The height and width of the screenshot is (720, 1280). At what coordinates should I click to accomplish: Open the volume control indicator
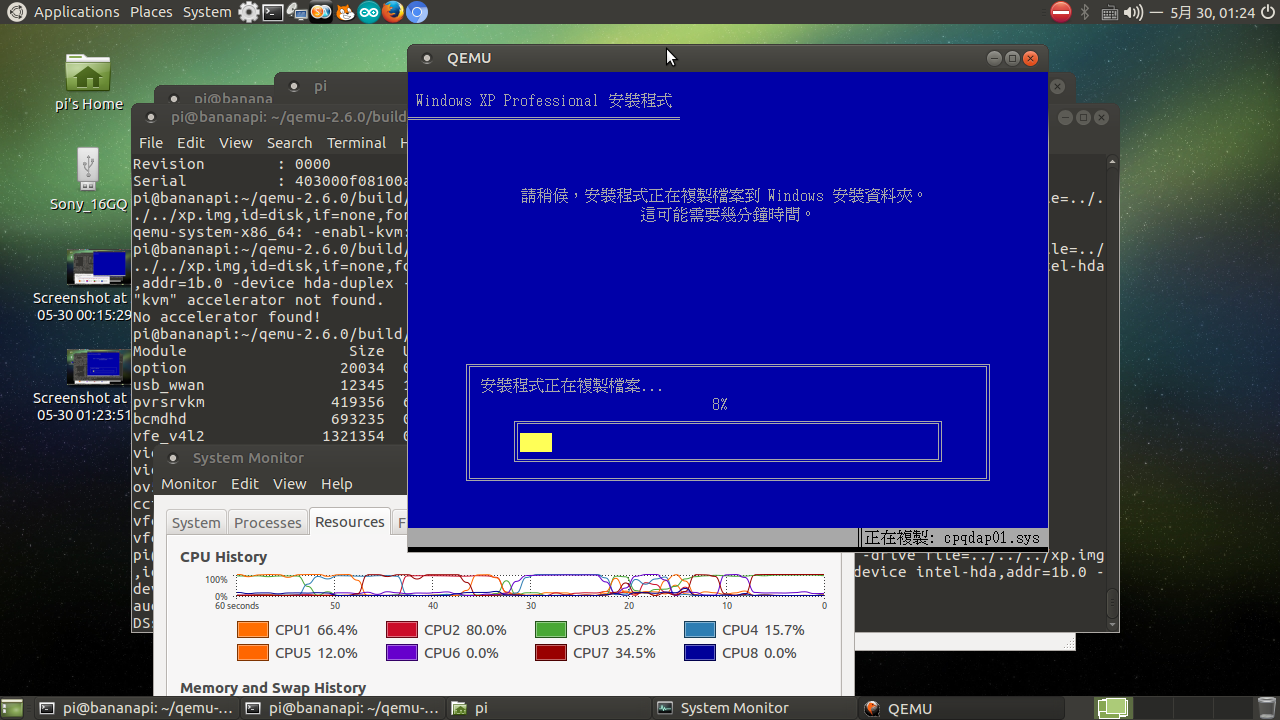click(x=1133, y=12)
